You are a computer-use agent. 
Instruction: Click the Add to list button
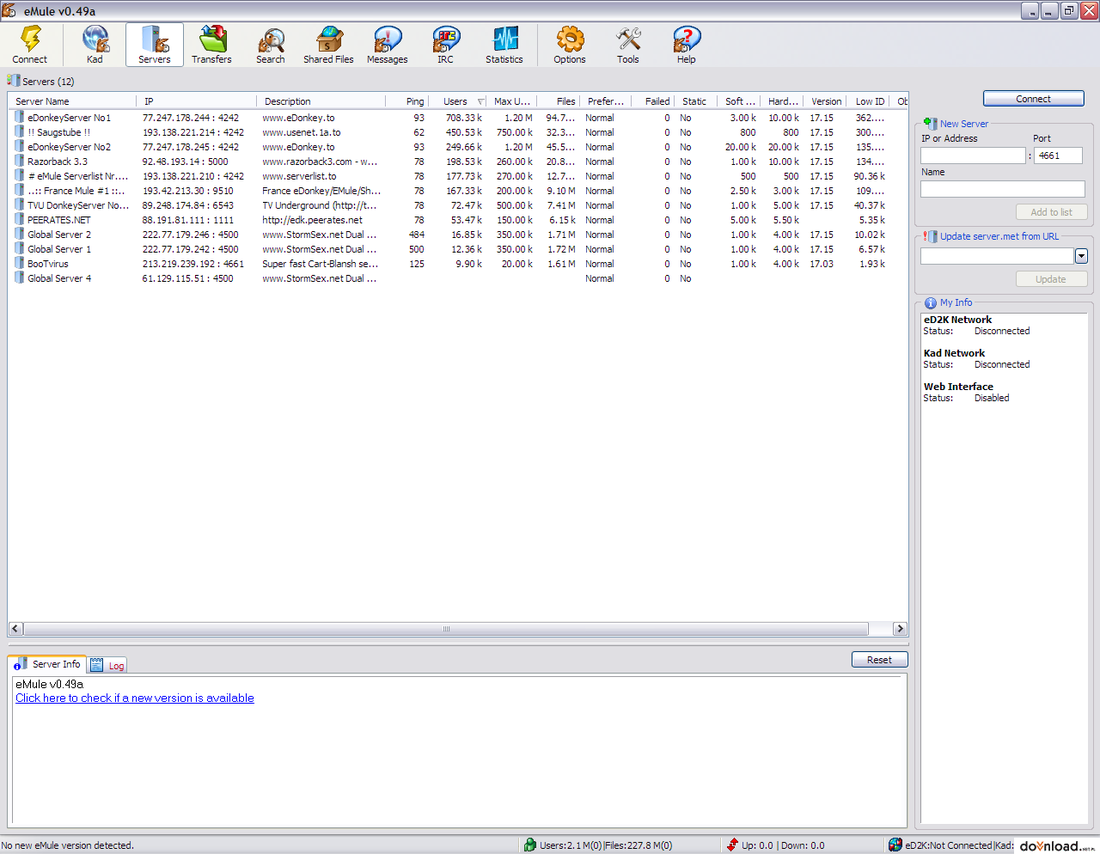[1052, 212]
